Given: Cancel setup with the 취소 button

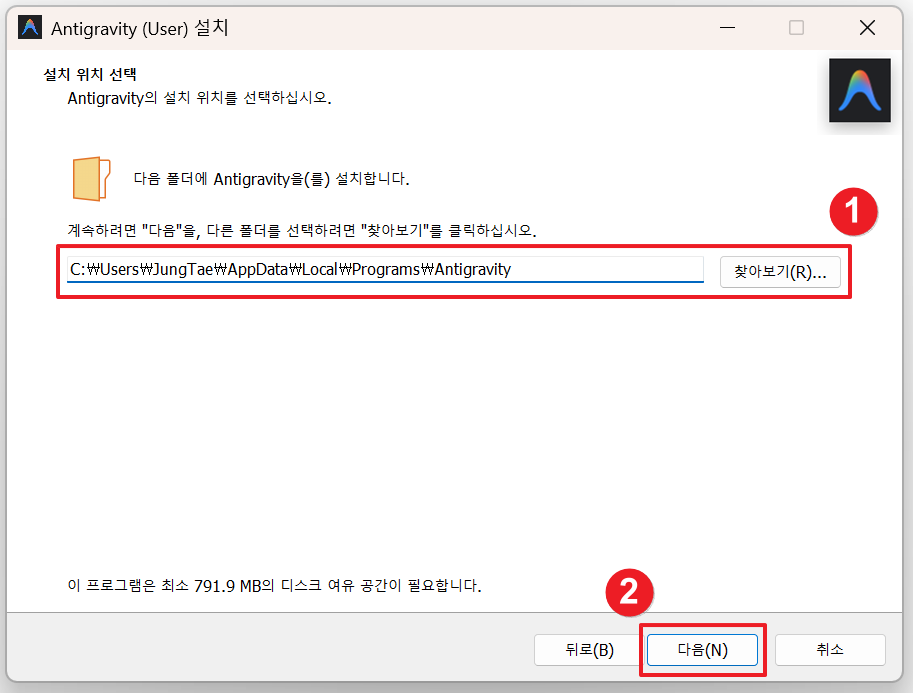Looking at the screenshot, I should coord(830,650).
